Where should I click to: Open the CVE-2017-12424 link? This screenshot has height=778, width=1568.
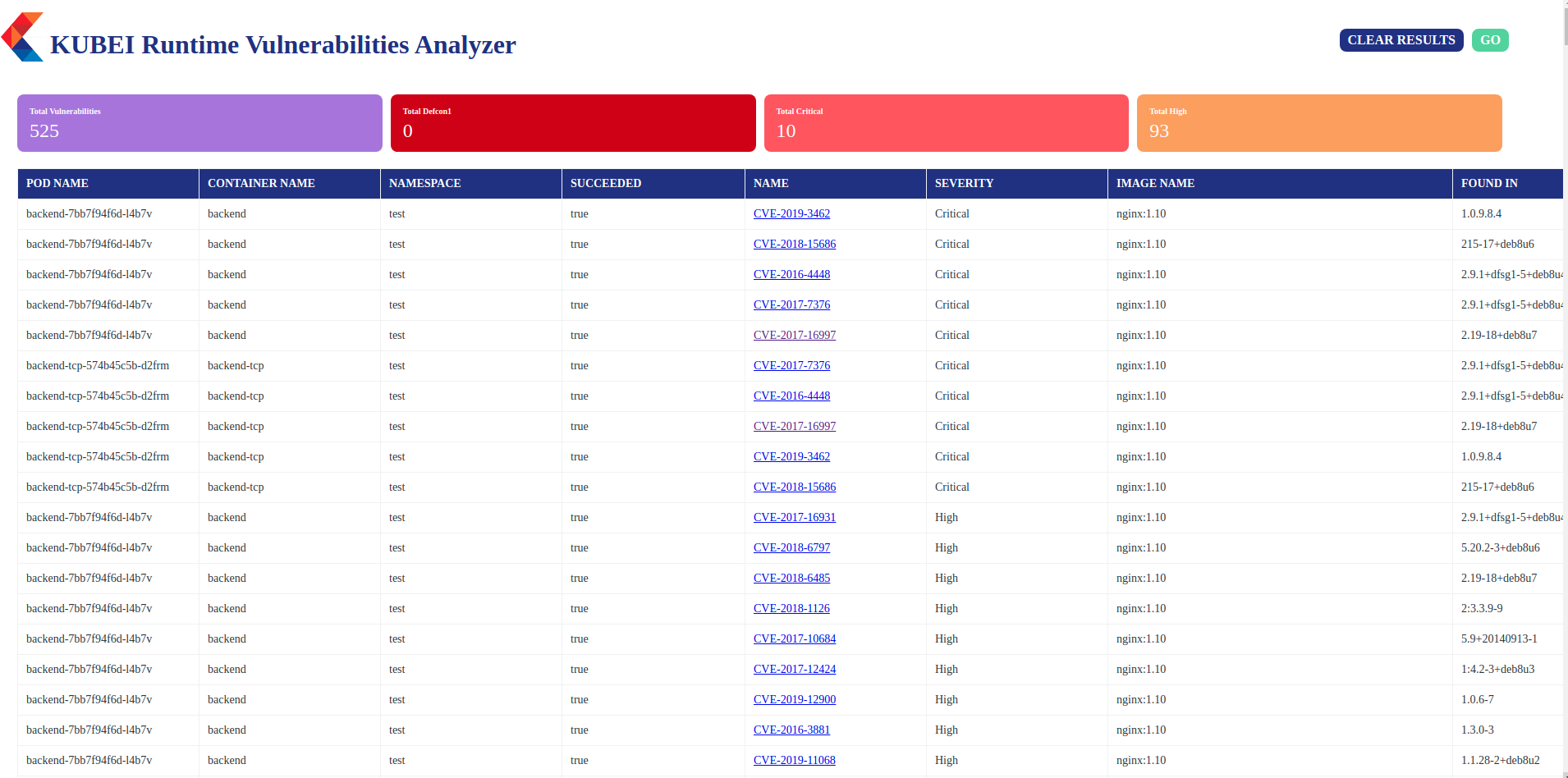coord(795,669)
